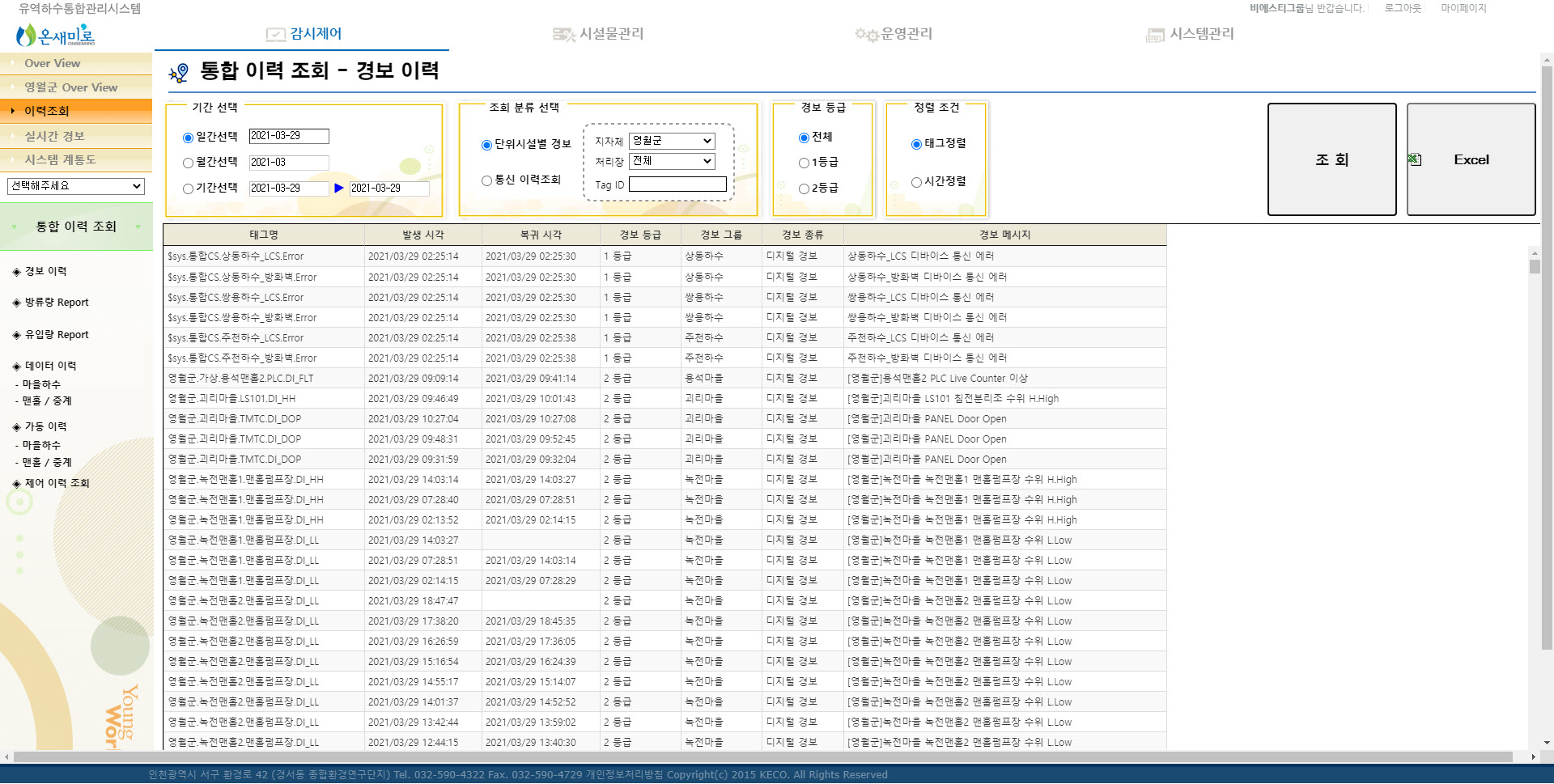Image resolution: width=1554 pixels, height=784 pixels.
Task: Click the 태그명 column header
Action: point(264,235)
